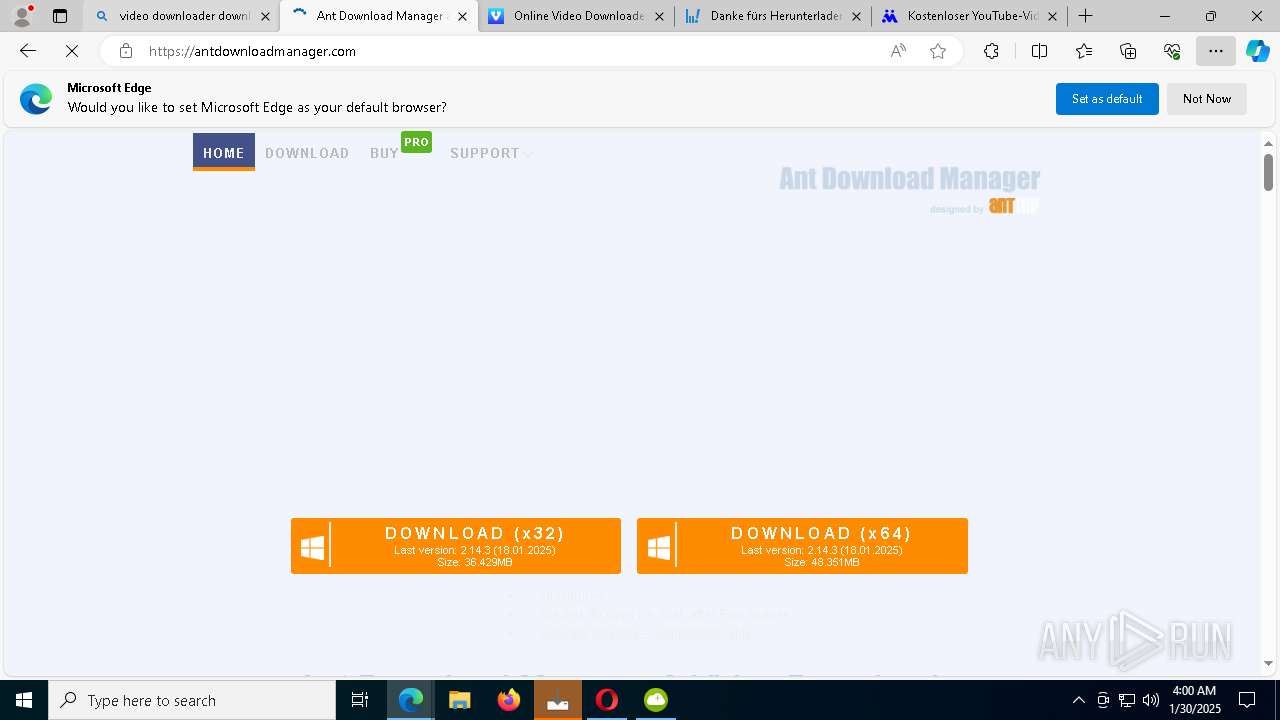1280x720 pixels.
Task: Close the Danke fürs Herunterladen tab
Action: point(856,16)
